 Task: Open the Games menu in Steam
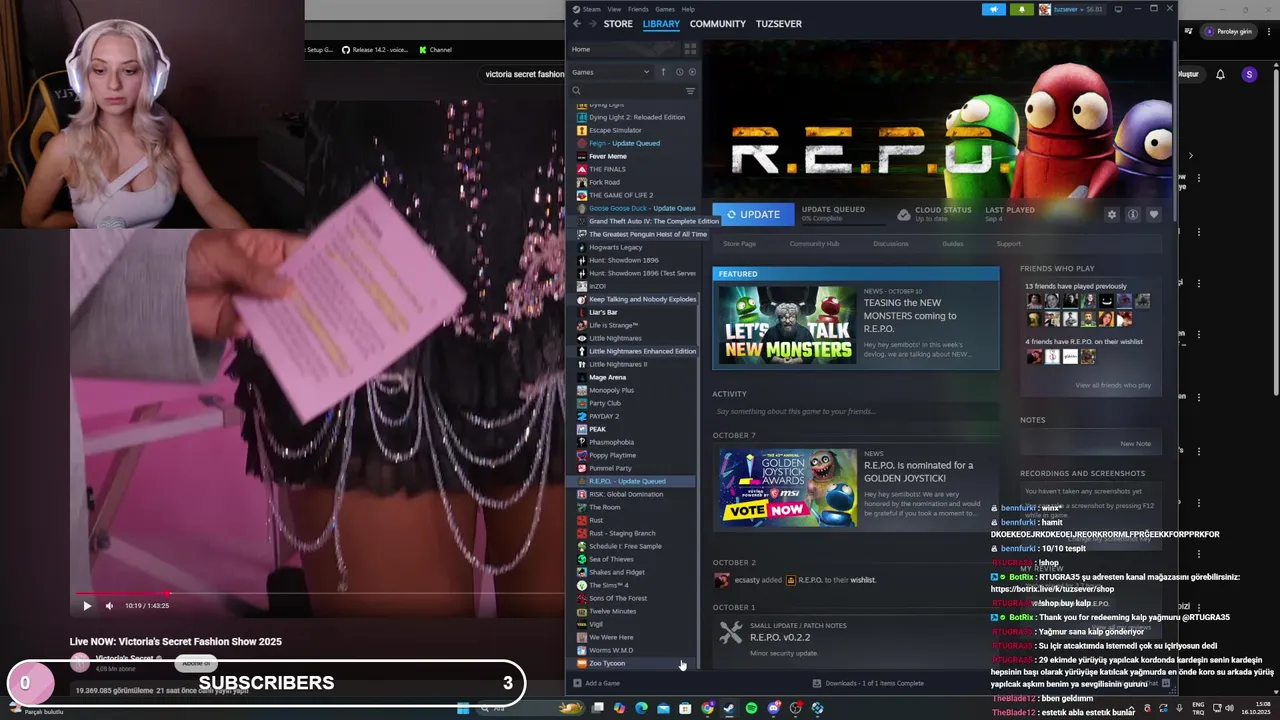[x=665, y=9]
